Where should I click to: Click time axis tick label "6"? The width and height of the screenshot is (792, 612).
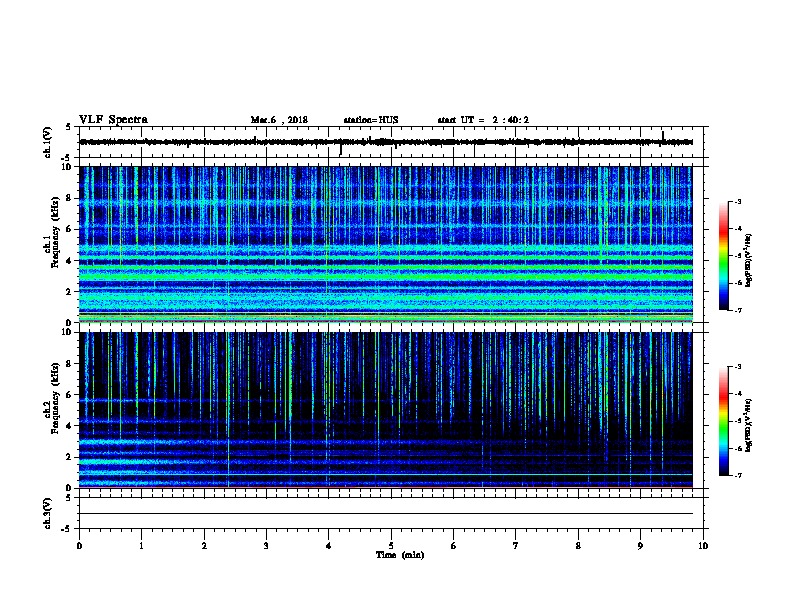[454, 546]
